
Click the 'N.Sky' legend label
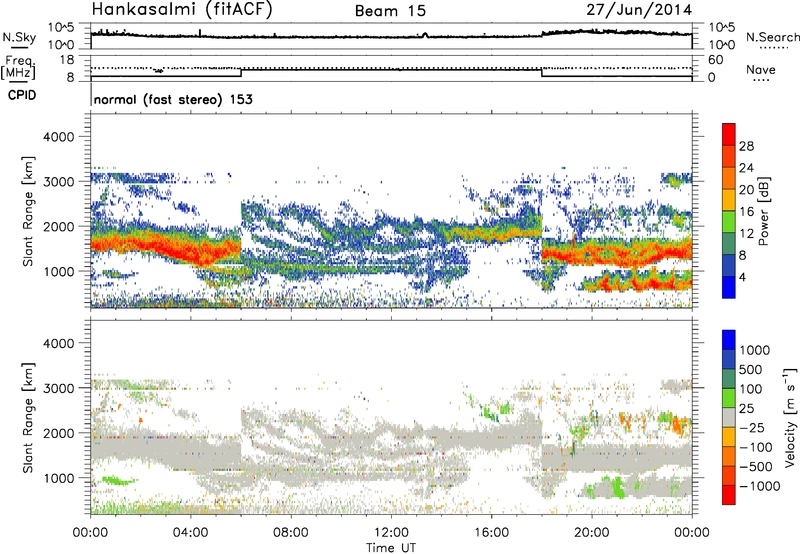point(19,37)
